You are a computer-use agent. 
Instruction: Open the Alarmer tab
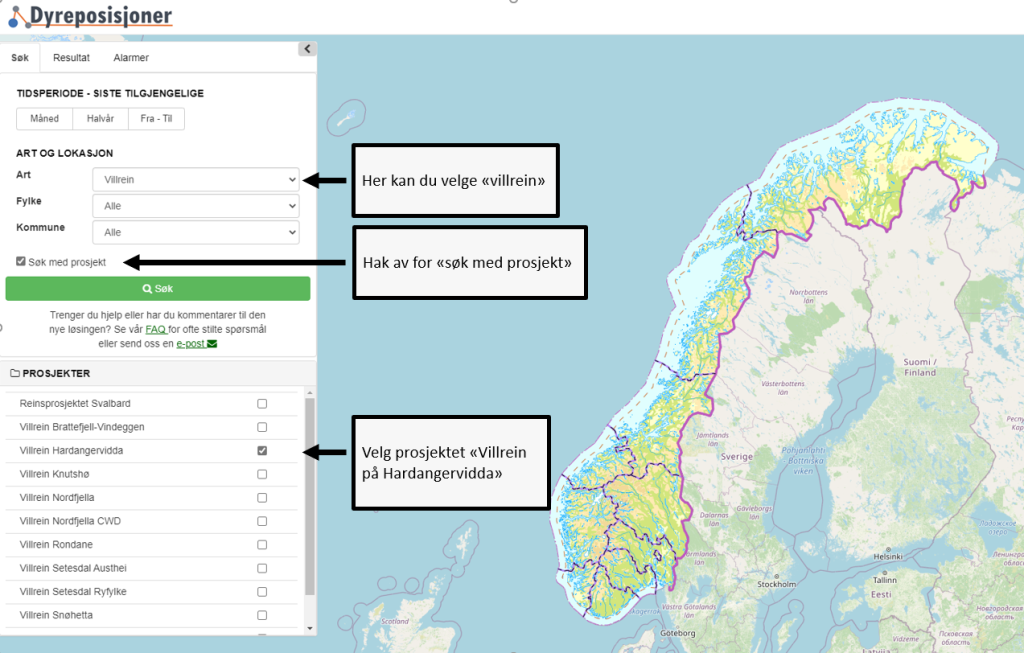coord(131,58)
